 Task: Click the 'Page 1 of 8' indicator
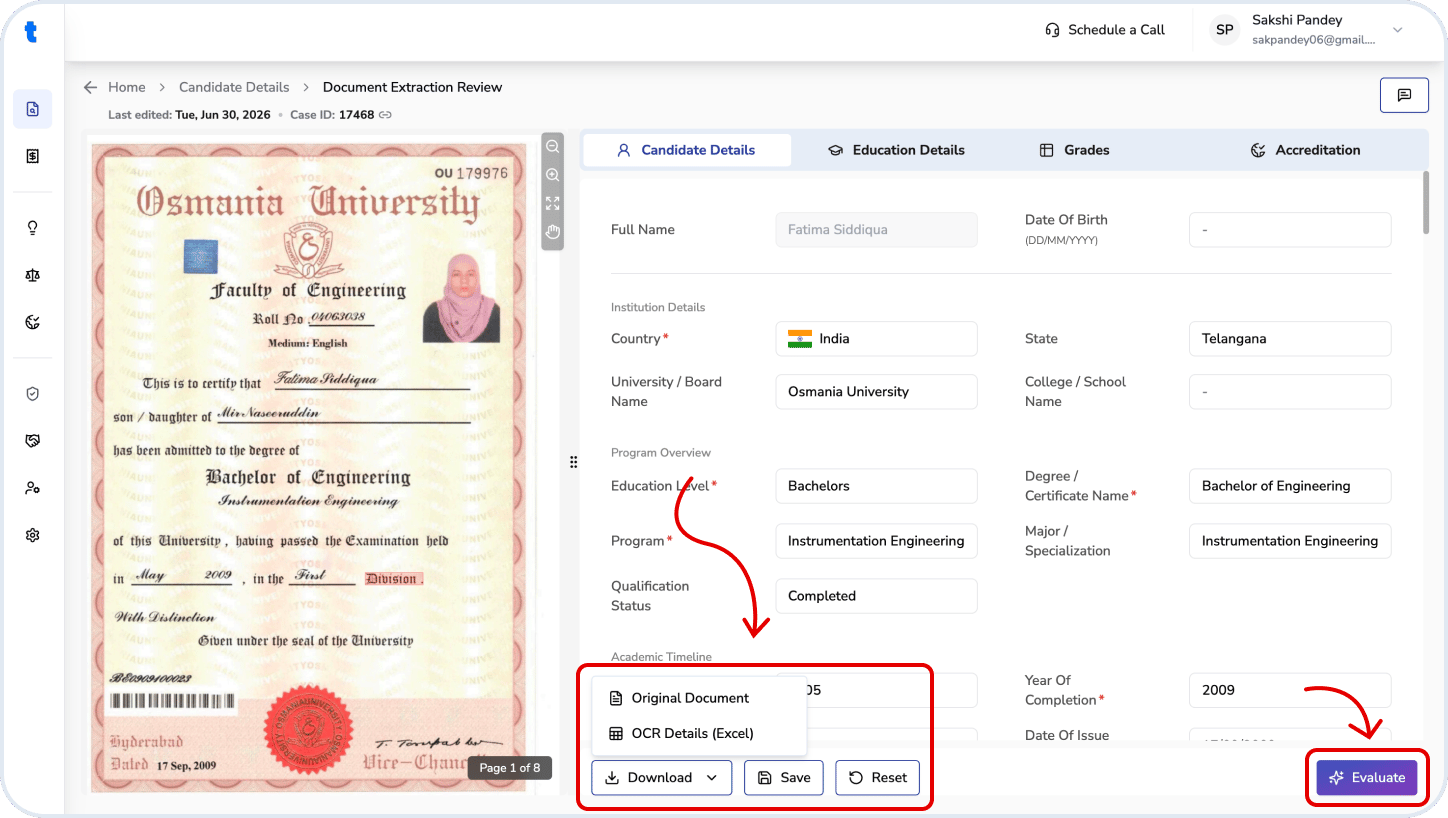tap(510, 768)
